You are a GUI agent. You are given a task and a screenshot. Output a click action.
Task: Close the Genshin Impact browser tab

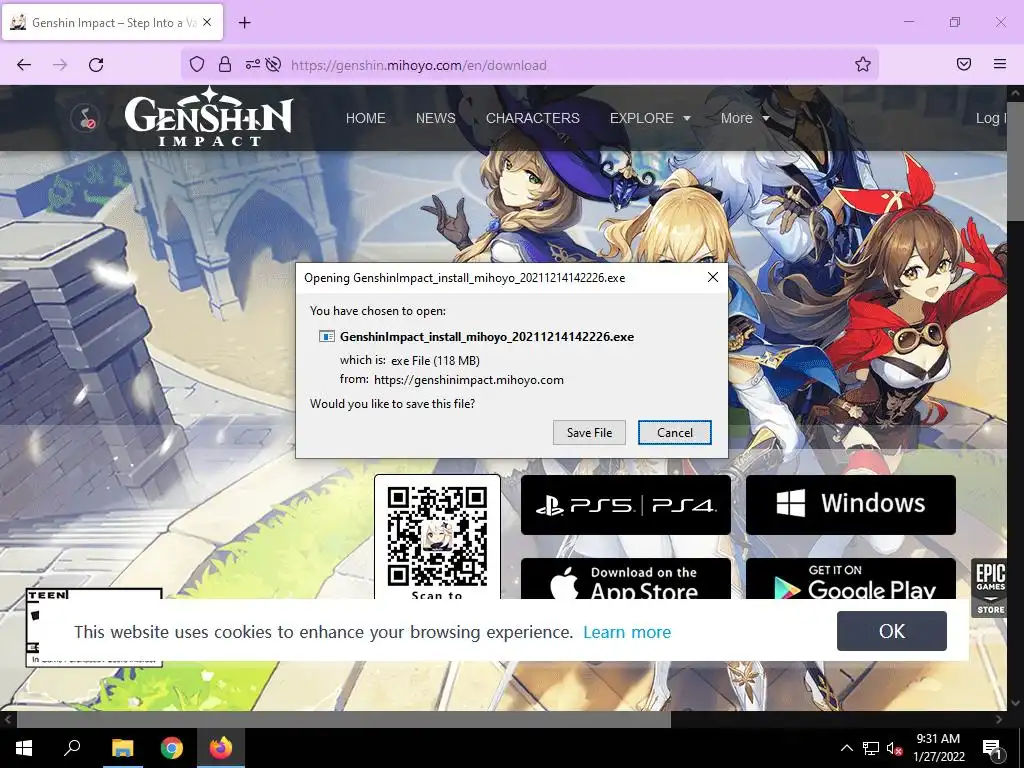(207, 22)
